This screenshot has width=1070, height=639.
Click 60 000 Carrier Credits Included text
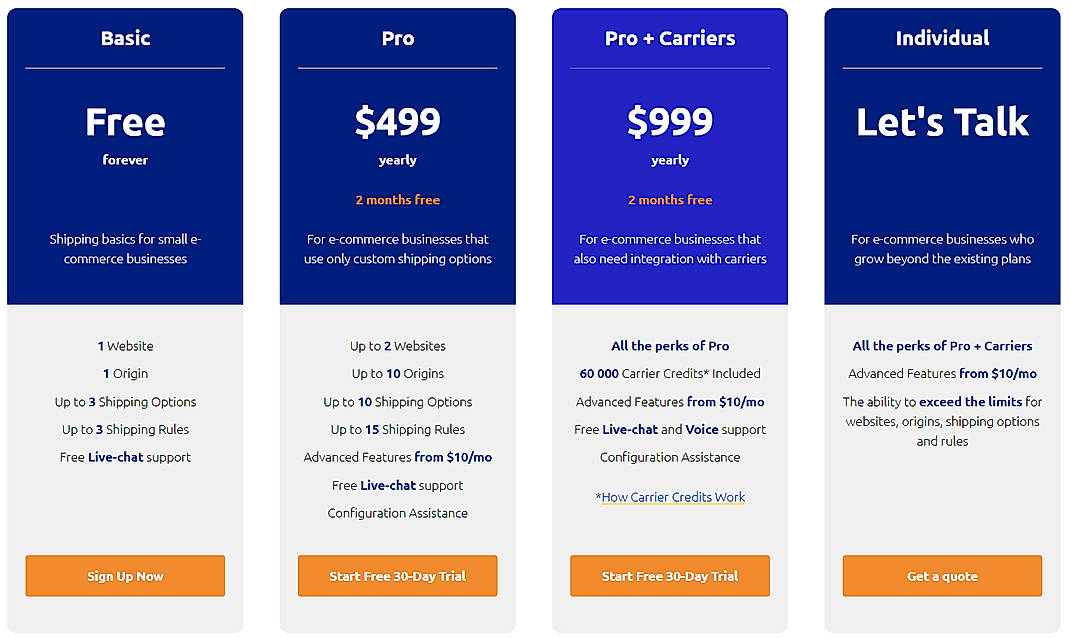point(669,373)
